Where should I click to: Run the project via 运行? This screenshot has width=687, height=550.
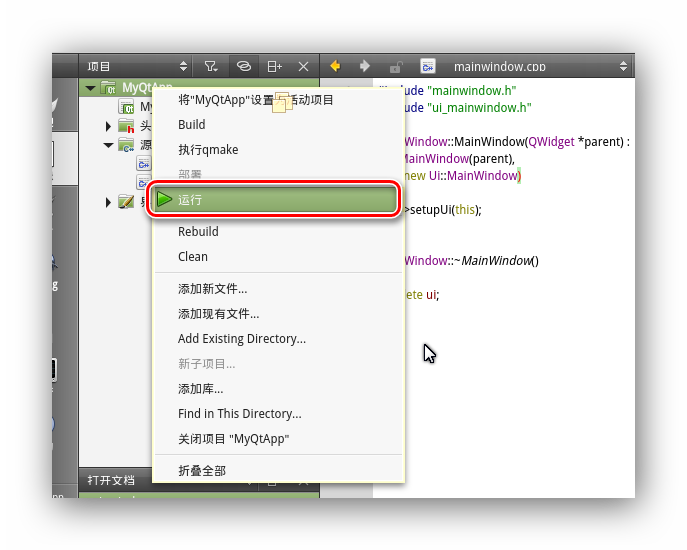coord(274,199)
